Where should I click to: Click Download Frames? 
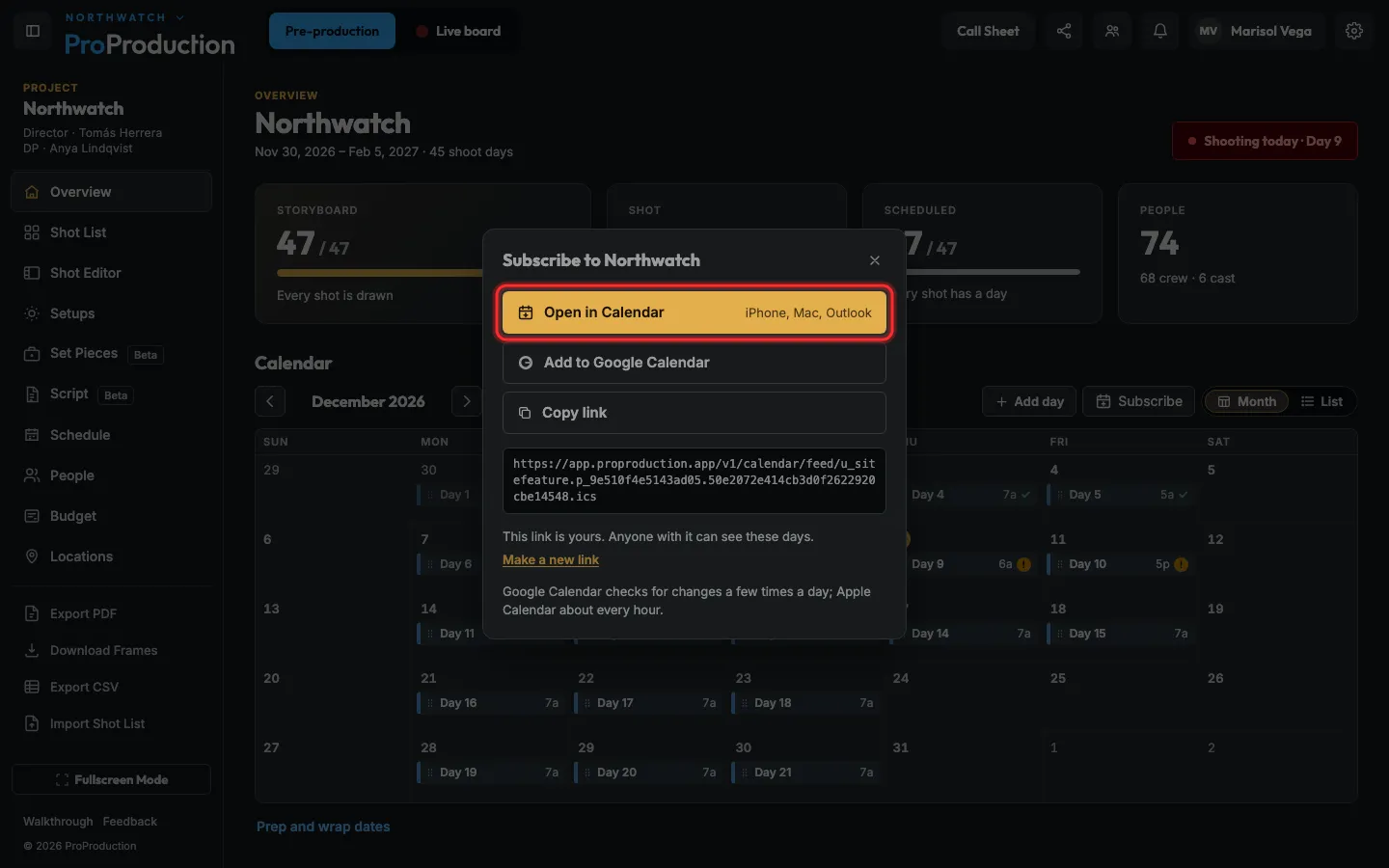112,650
